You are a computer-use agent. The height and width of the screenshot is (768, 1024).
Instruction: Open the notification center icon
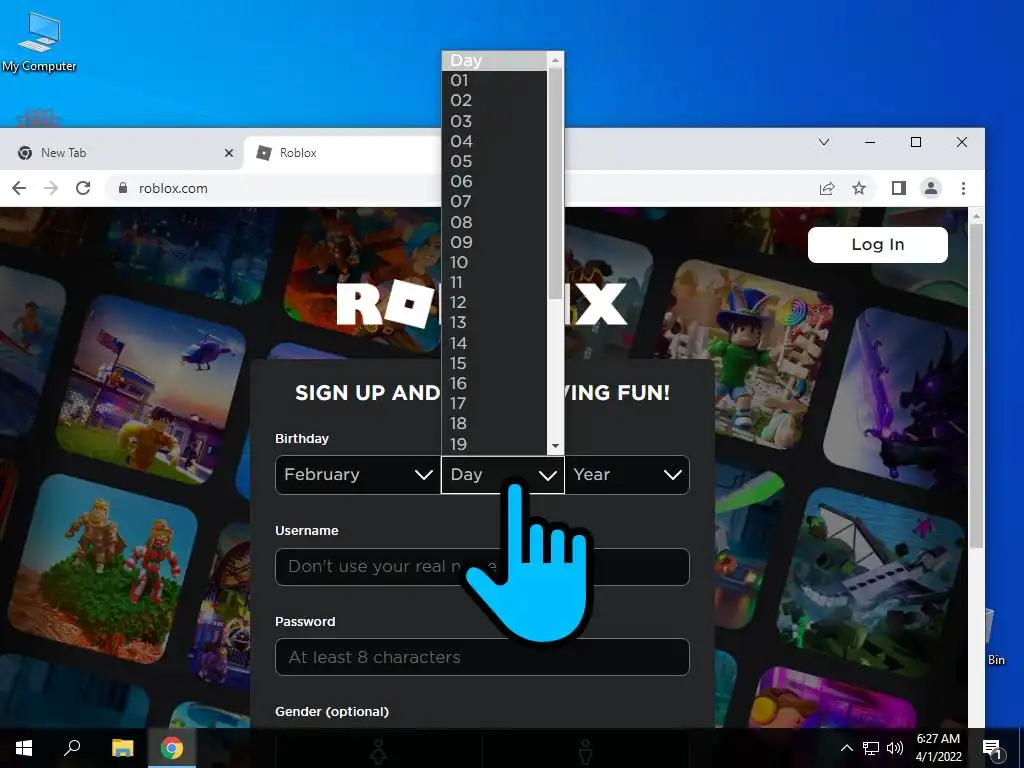click(992, 748)
